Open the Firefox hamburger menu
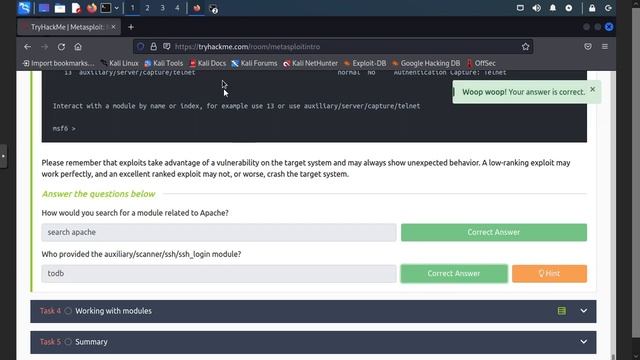The image size is (640, 360). 605,47
